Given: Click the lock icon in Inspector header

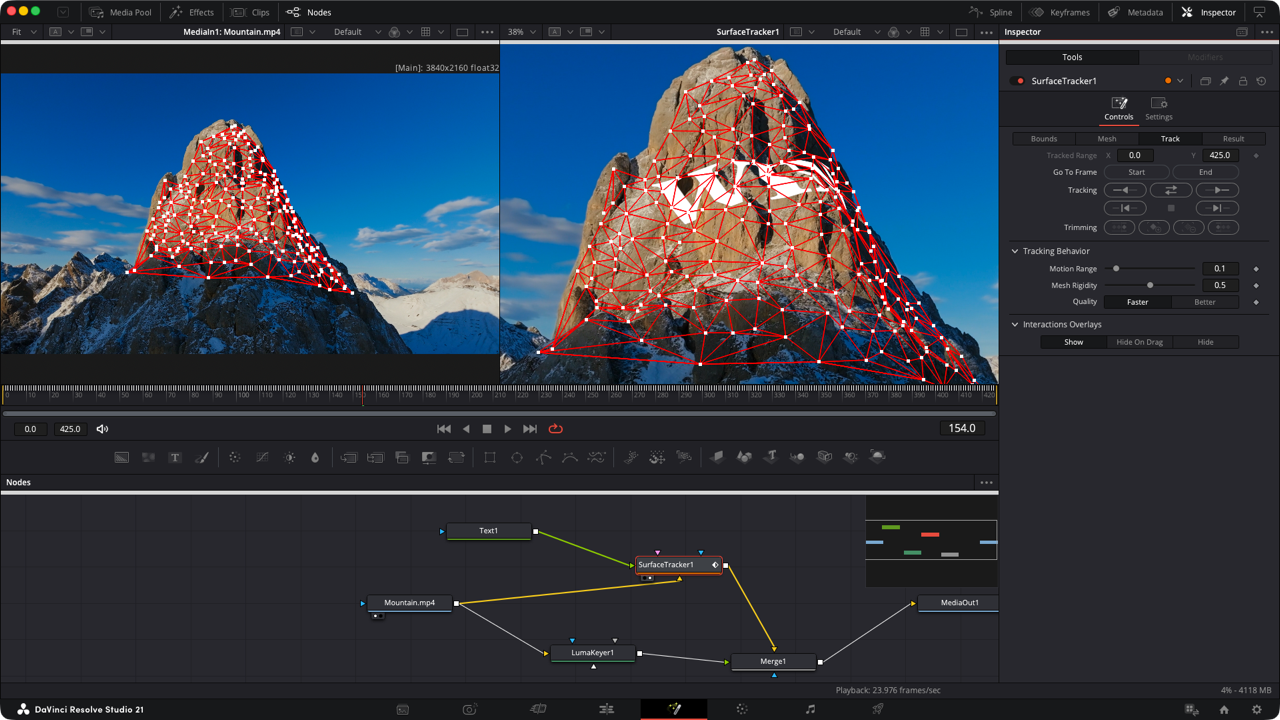Looking at the screenshot, I should [1243, 81].
